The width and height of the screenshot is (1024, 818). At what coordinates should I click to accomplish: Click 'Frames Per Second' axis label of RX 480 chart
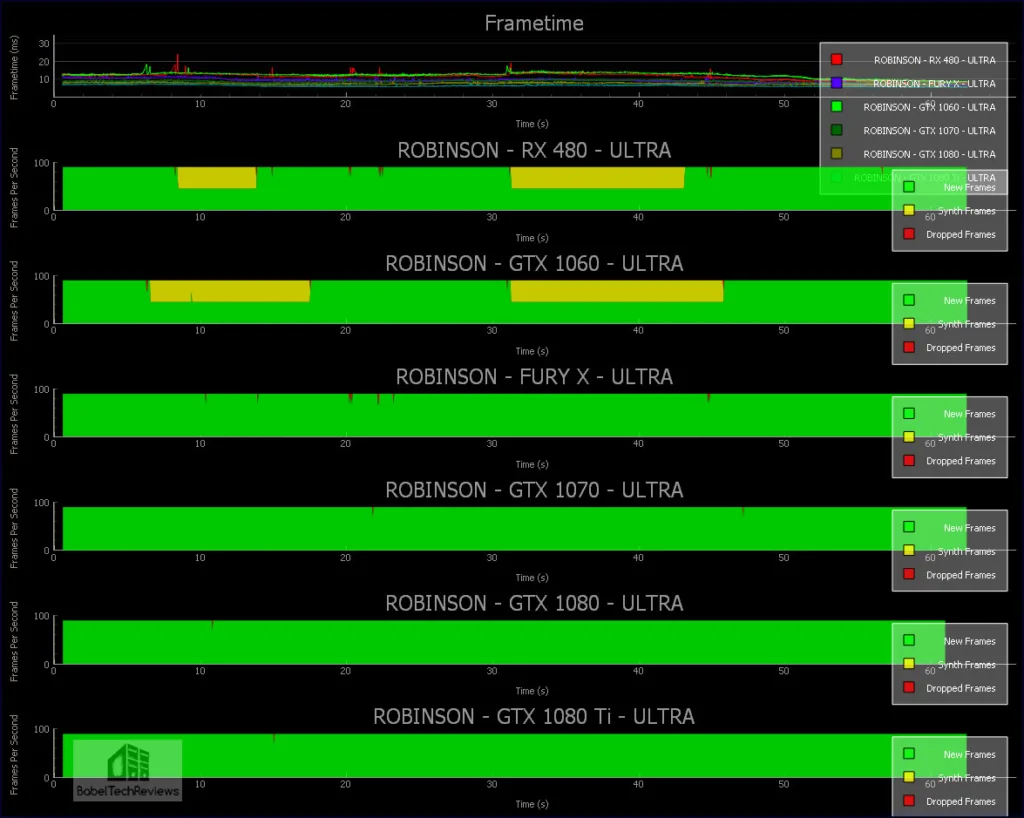(x=14, y=187)
